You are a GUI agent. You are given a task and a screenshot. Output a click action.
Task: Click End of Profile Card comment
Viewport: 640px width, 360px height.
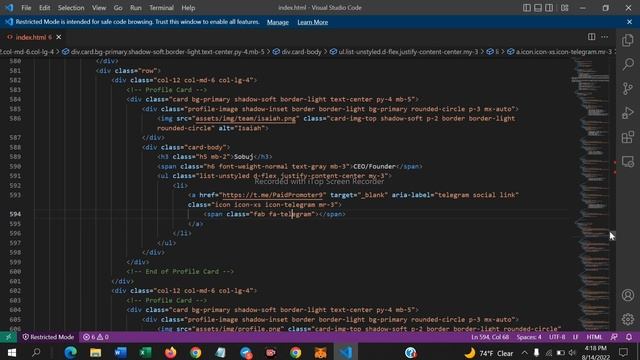[180, 271]
